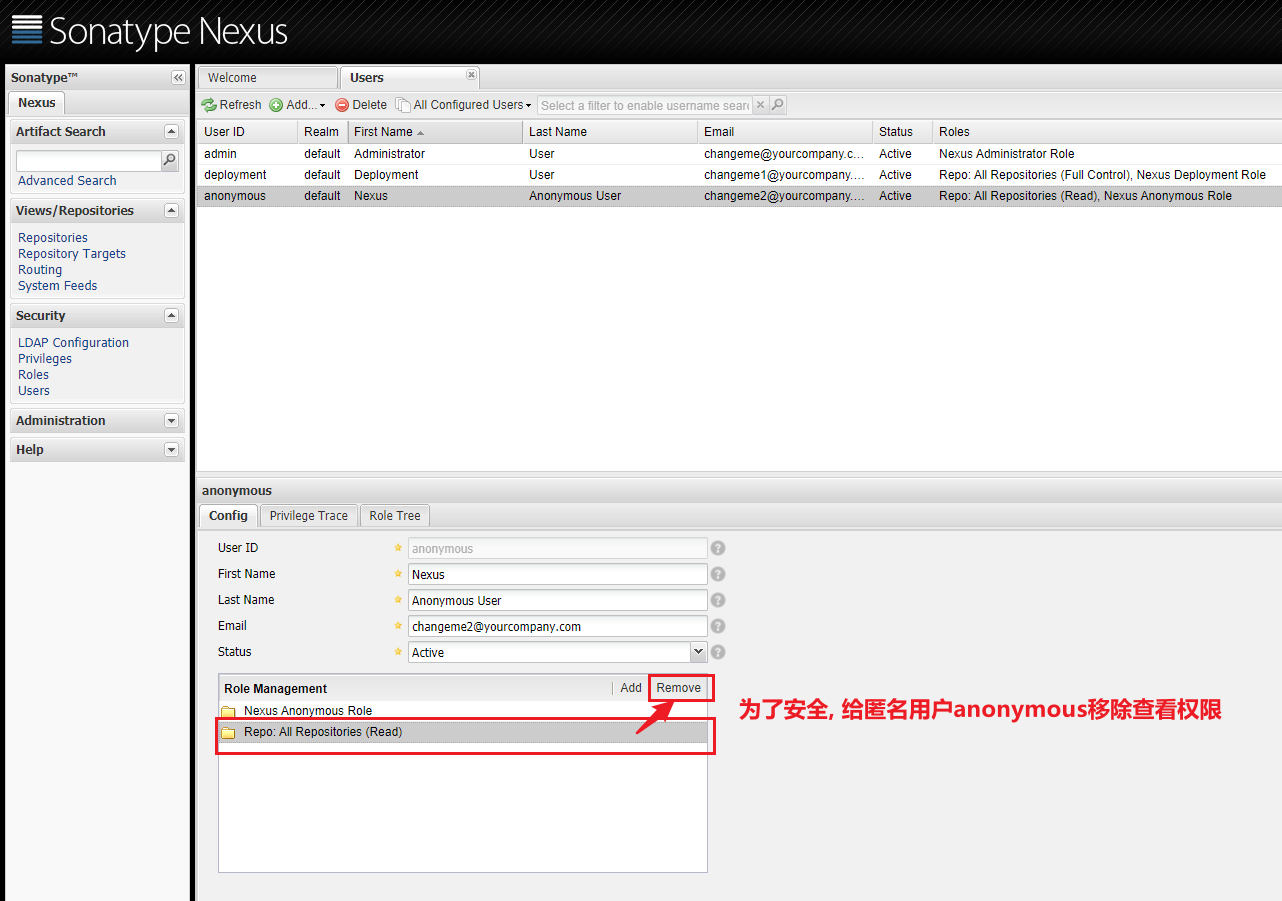This screenshot has width=1282, height=901.
Task: Open LDAP Configuration link
Action: pyautogui.click(x=73, y=343)
